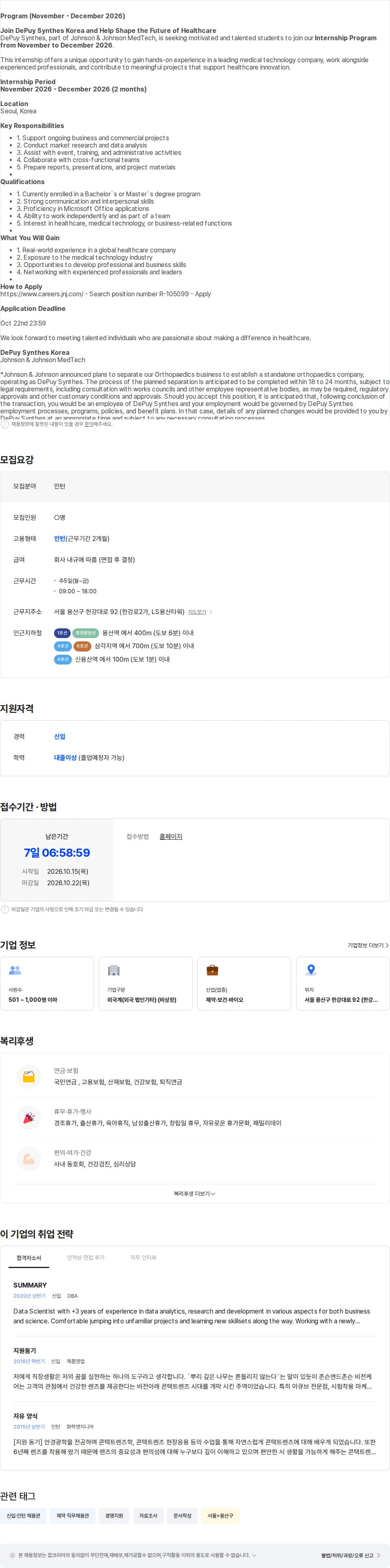Open the 제약·보건·바이오 industry card
This screenshot has height=1568, width=390.
(244, 984)
